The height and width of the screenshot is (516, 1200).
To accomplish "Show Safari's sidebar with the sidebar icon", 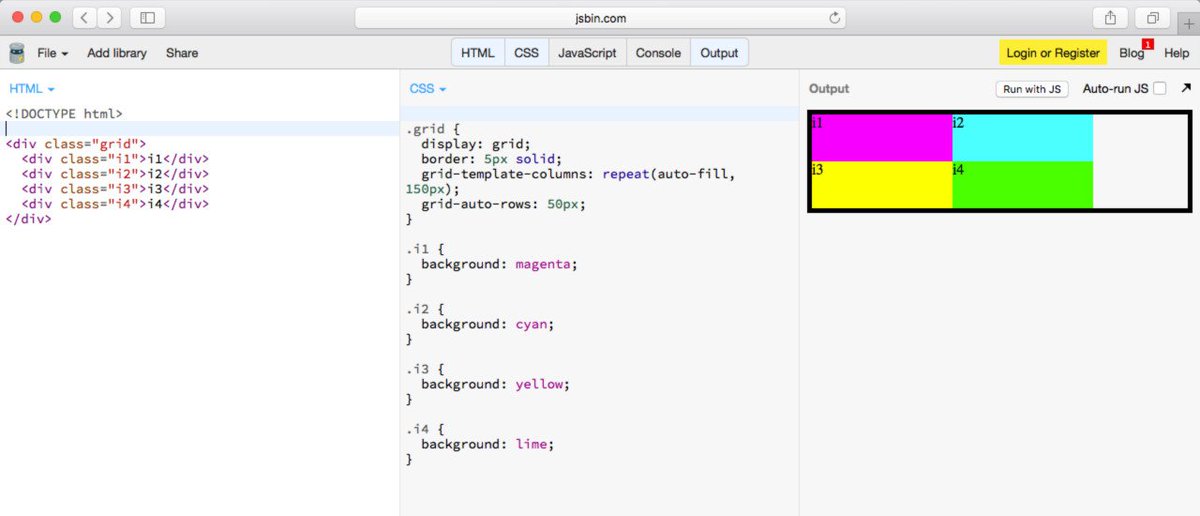I will 148,18.
